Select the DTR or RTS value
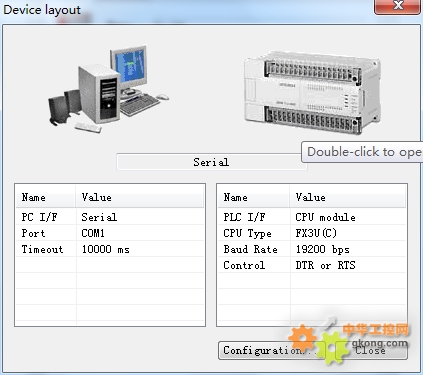 325,265
